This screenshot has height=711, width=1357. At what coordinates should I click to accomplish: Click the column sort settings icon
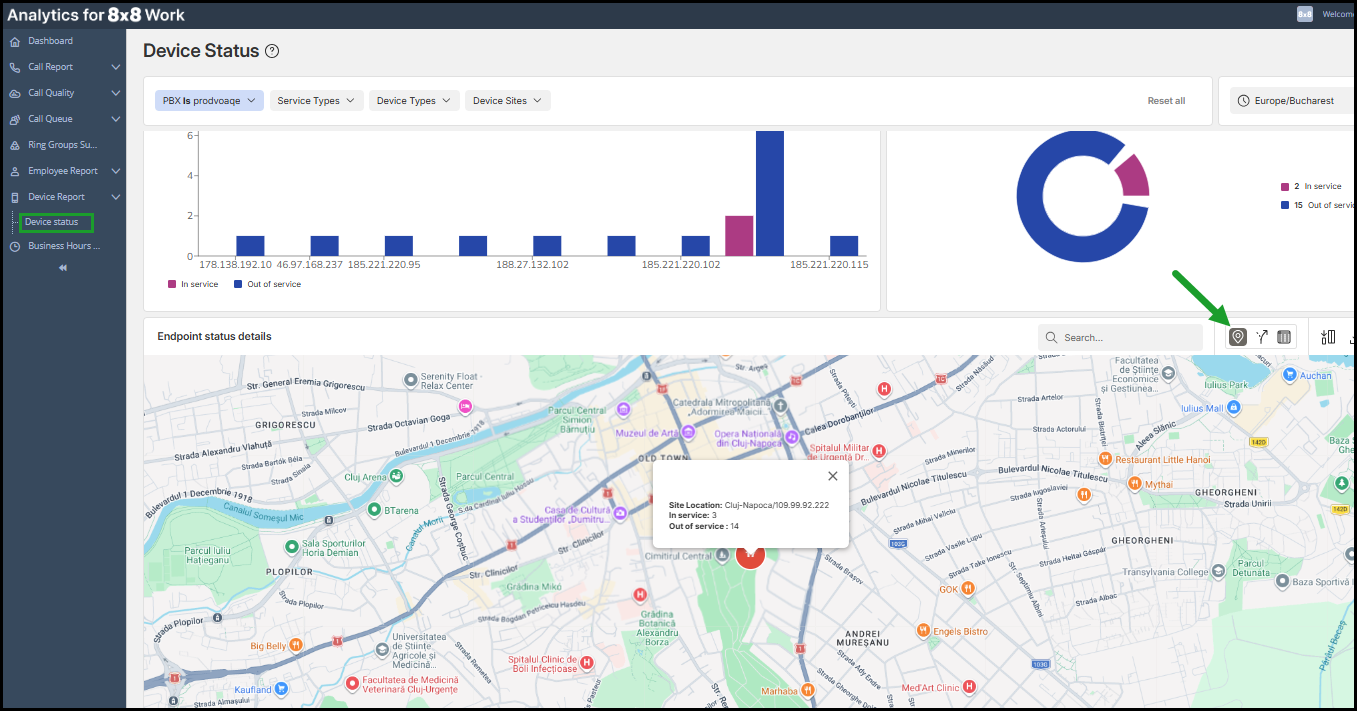point(1328,337)
